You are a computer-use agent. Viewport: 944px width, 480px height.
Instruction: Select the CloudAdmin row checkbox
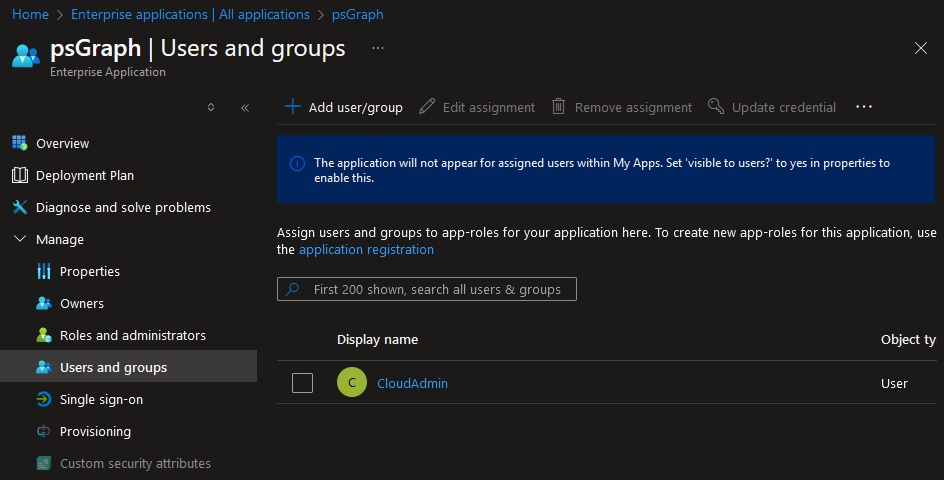coord(302,382)
